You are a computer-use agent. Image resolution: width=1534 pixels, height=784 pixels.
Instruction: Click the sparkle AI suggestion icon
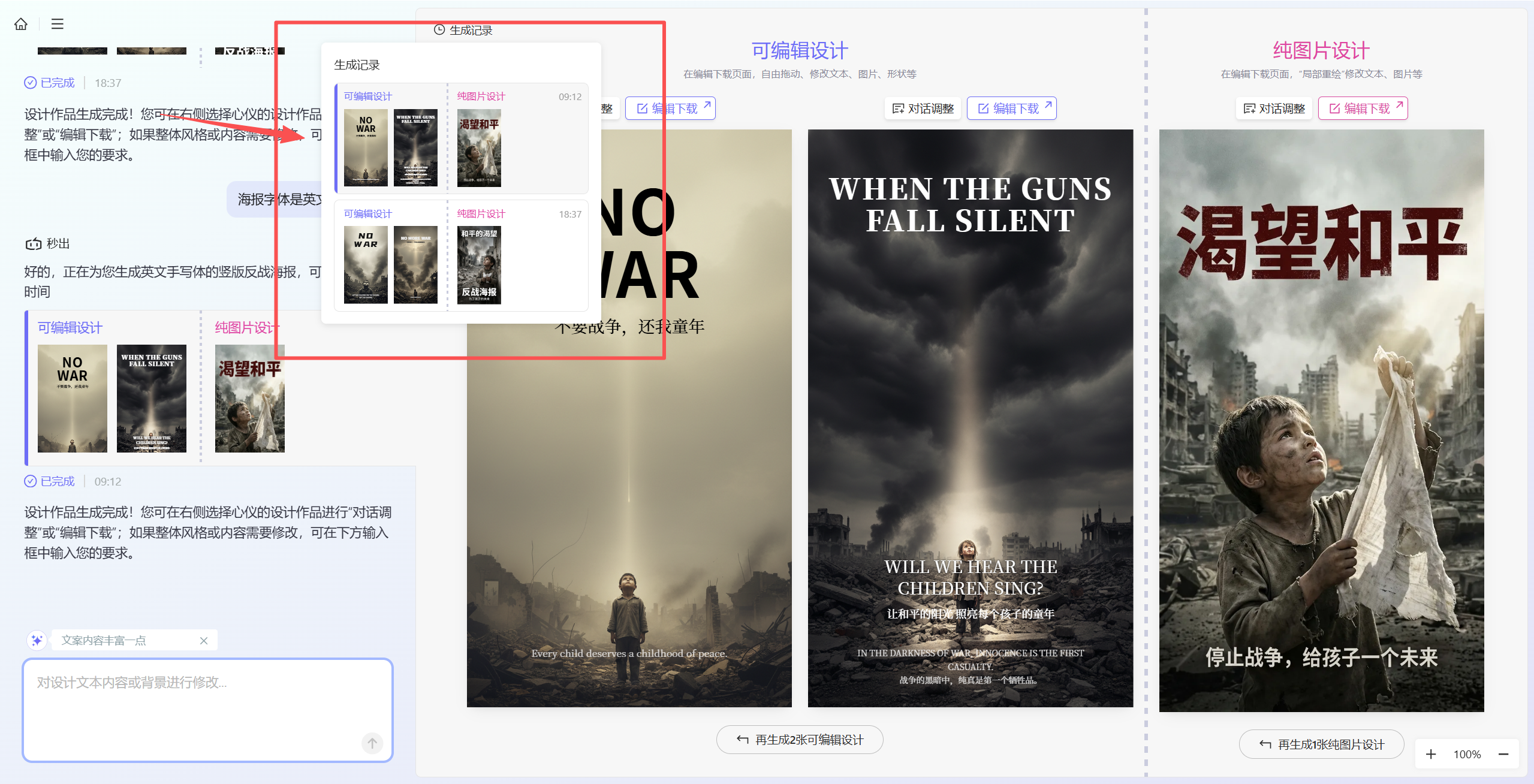[x=37, y=640]
